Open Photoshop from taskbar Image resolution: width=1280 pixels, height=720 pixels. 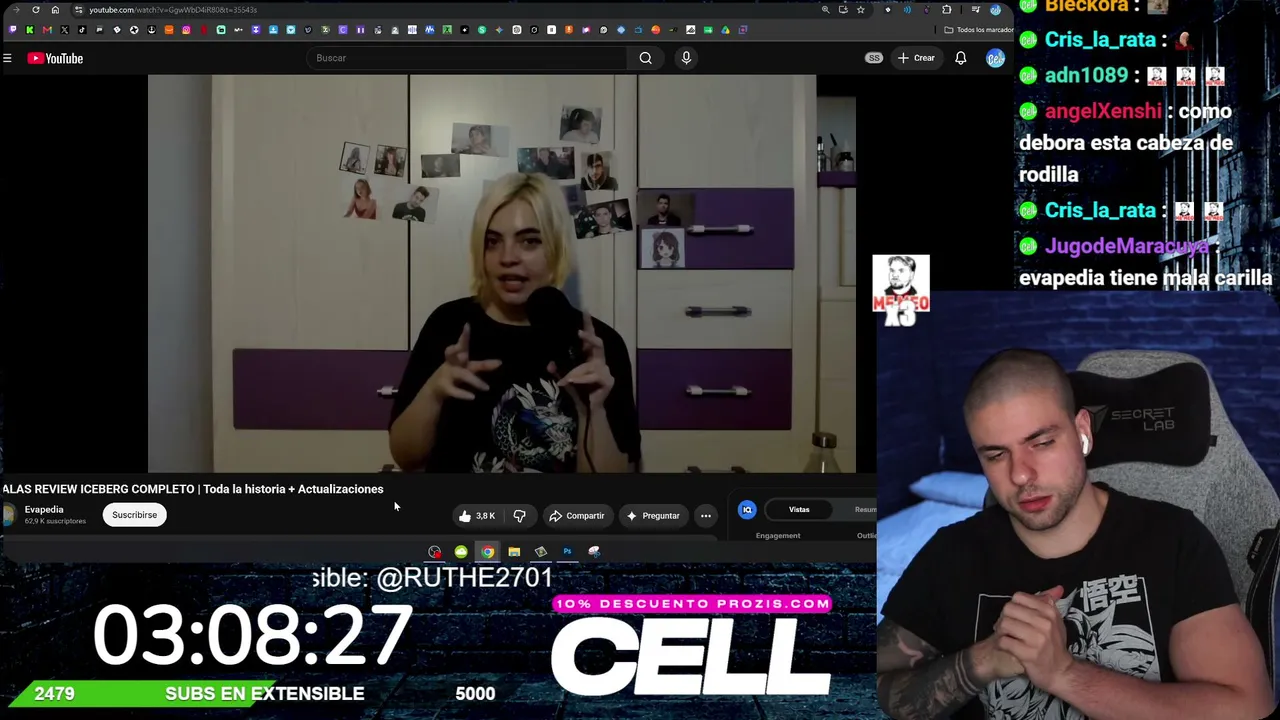[x=567, y=552]
